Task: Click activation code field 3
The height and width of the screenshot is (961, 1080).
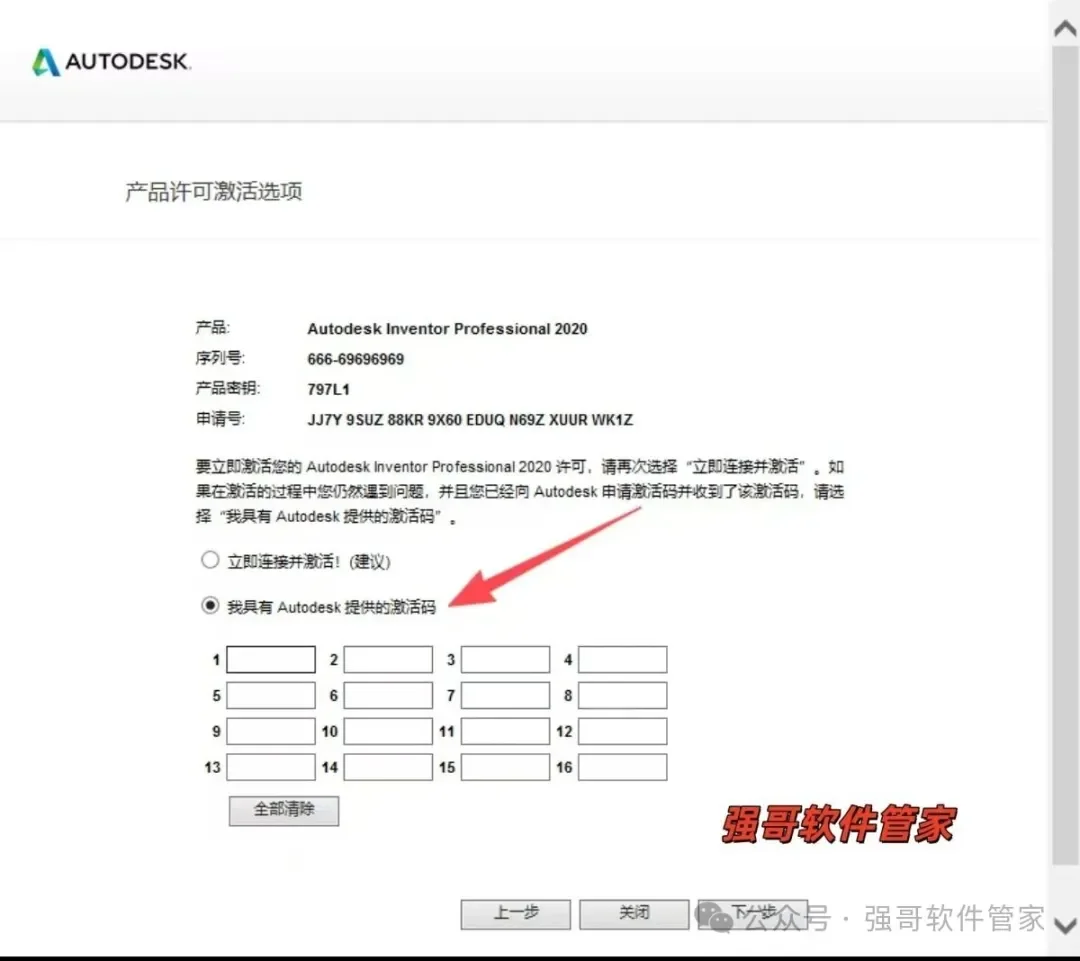Action: point(506,659)
